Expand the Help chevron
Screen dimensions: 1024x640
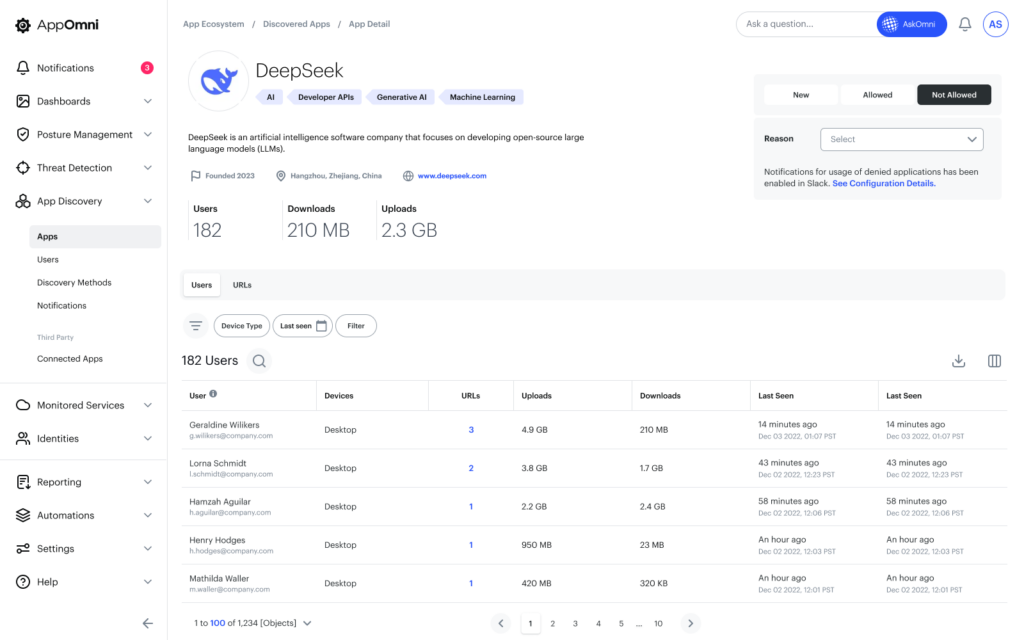148,582
